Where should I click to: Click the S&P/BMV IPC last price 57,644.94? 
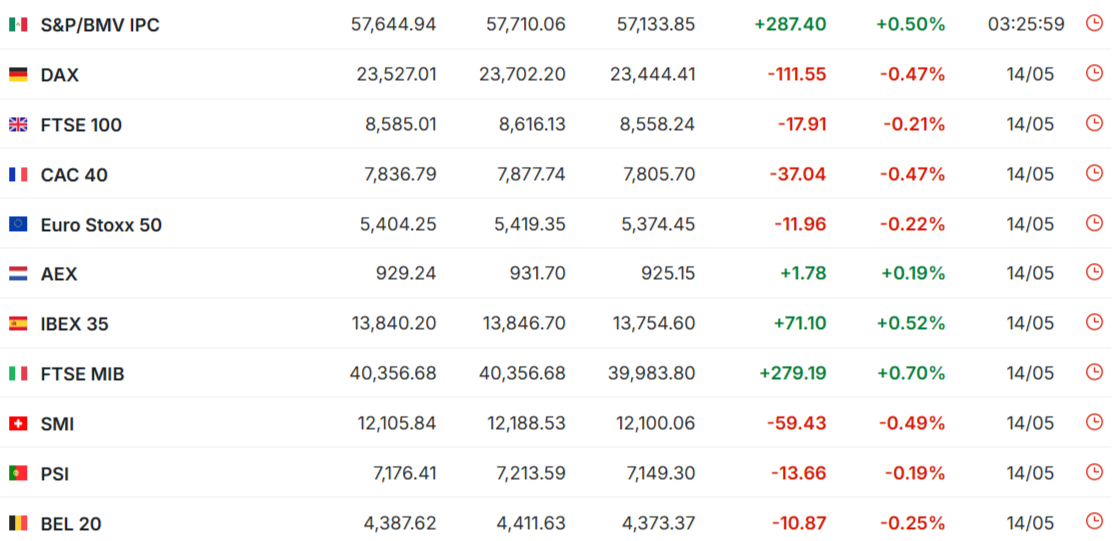[393, 24]
